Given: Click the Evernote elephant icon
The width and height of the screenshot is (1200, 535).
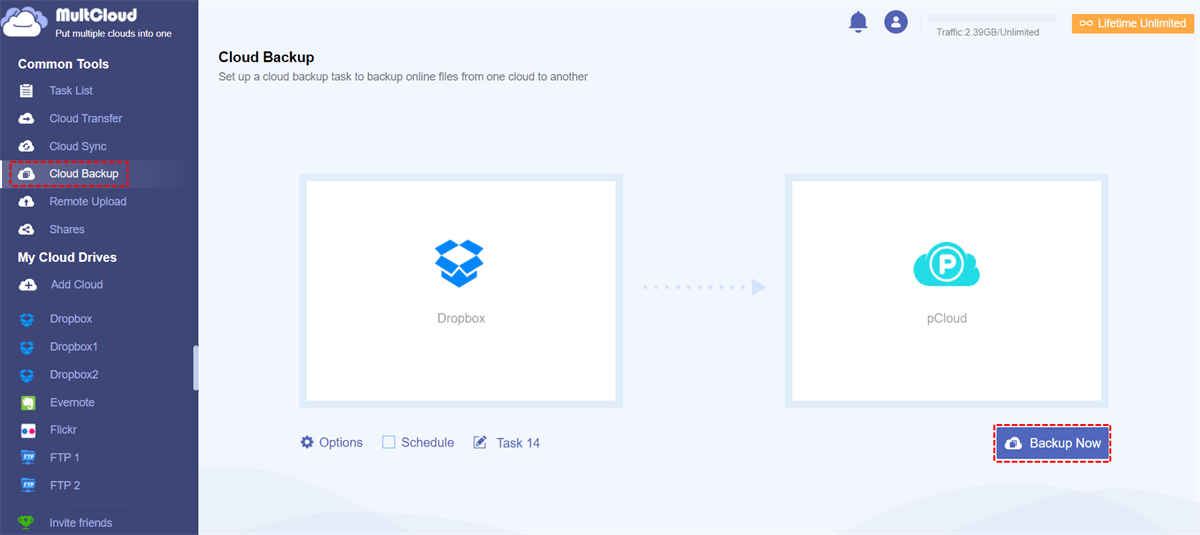Looking at the screenshot, I should [28, 403].
